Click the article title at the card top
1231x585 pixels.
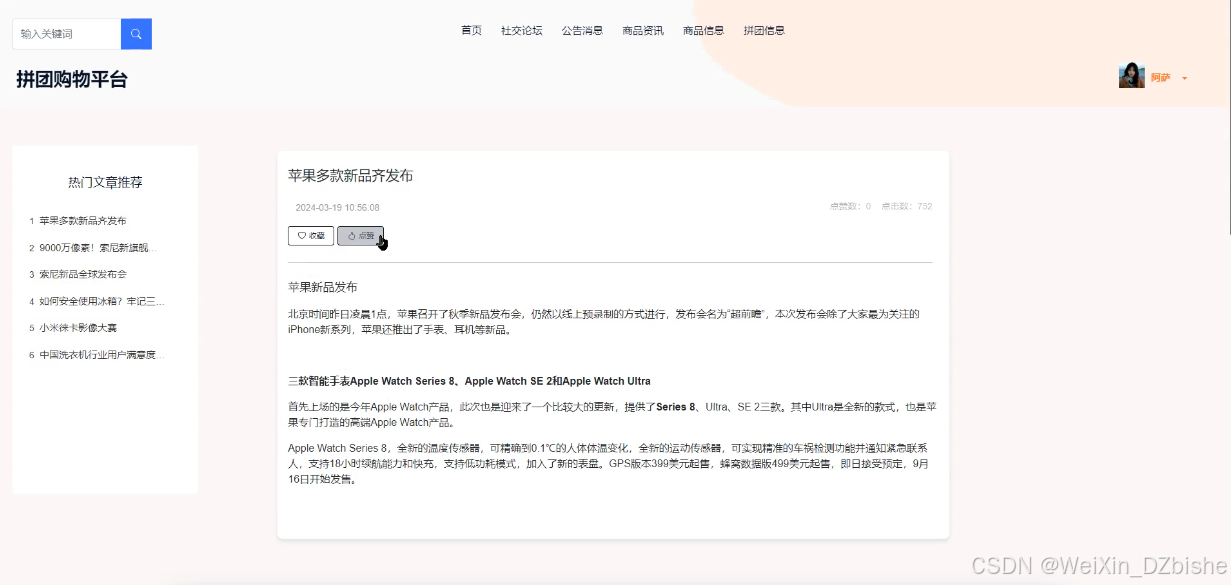coord(350,176)
